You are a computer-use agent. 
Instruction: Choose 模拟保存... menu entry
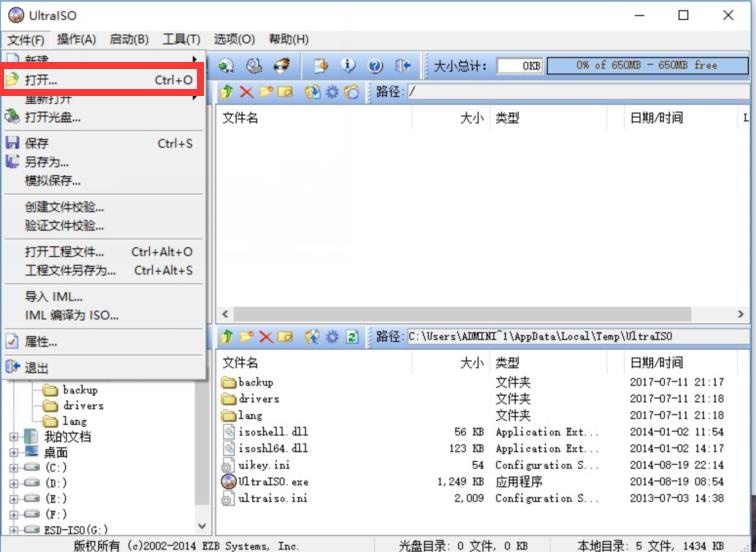[x=104, y=181]
